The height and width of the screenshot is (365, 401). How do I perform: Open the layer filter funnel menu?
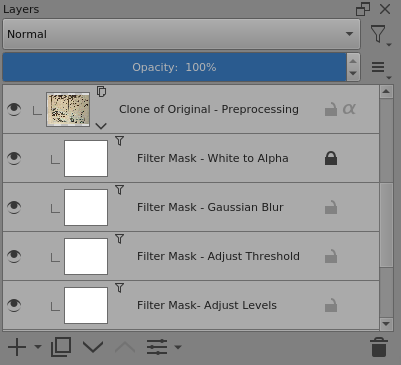(380, 35)
